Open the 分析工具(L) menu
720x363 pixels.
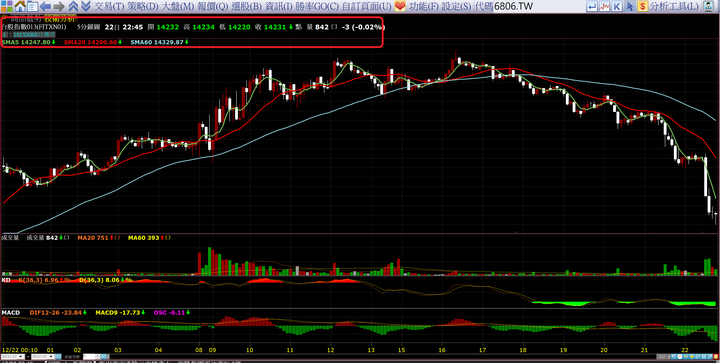(x=674, y=6)
